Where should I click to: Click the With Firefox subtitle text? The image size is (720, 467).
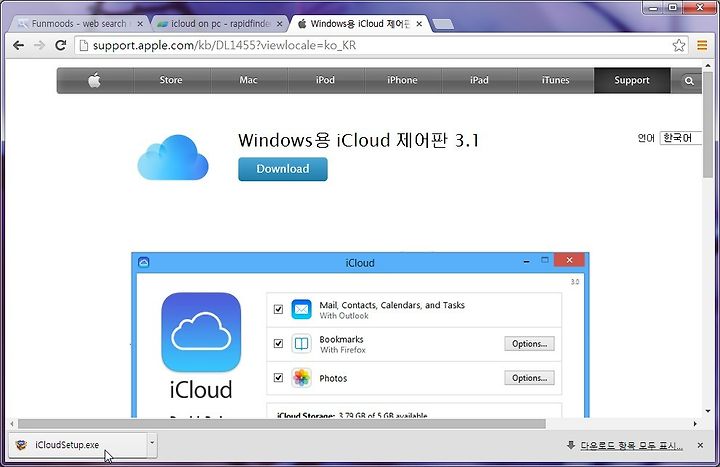(343, 350)
